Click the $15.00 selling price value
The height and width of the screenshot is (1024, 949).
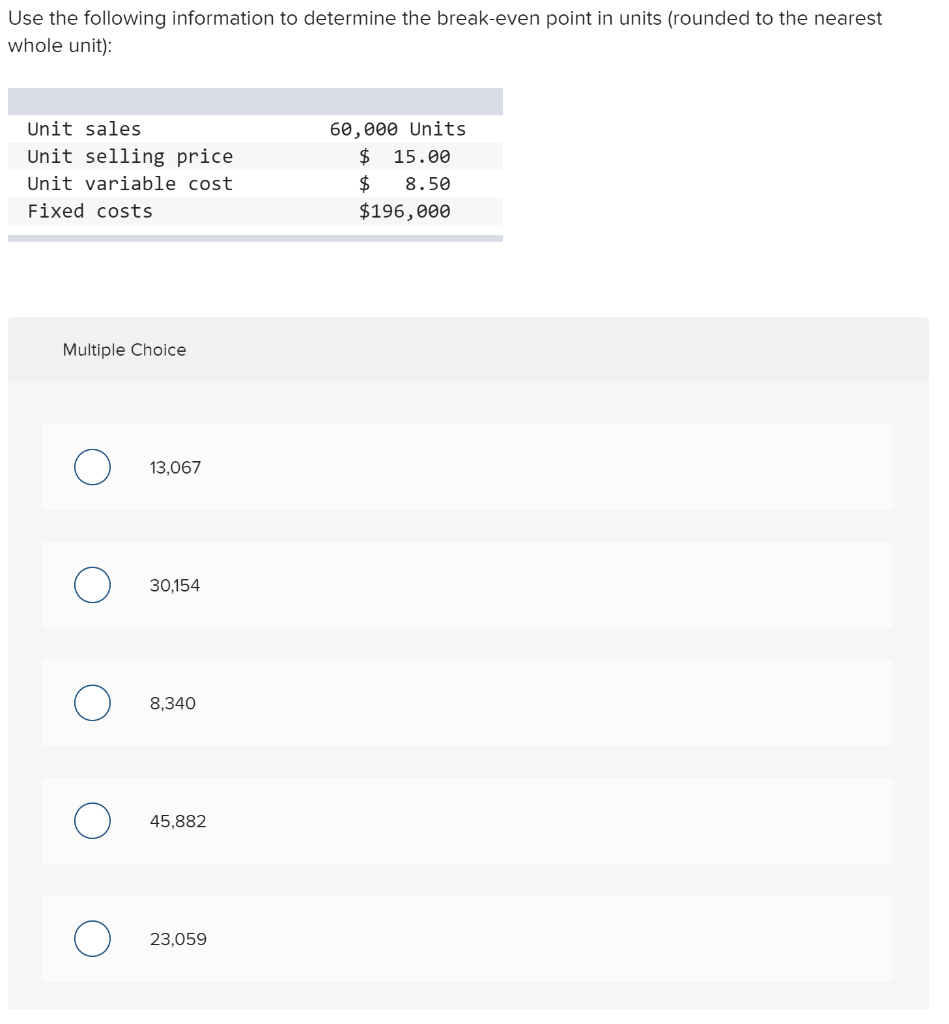(405, 156)
